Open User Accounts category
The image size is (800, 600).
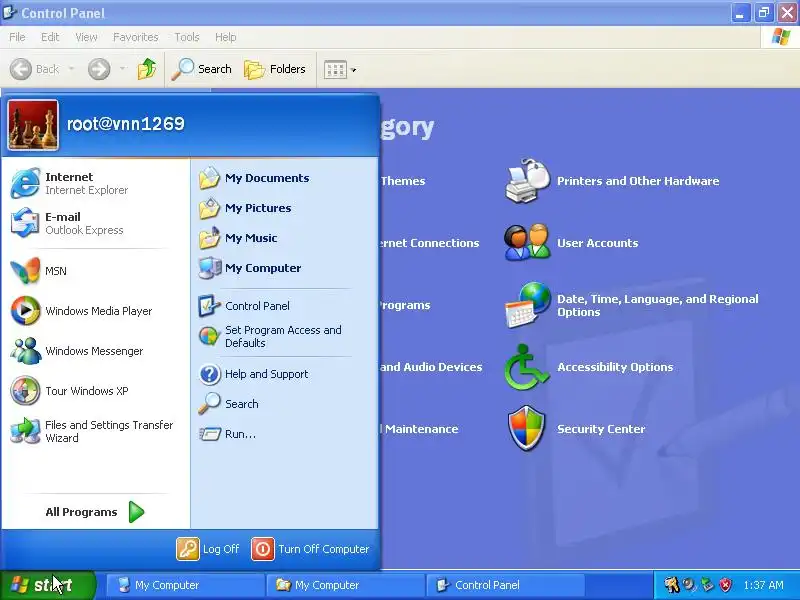pos(597,243)
